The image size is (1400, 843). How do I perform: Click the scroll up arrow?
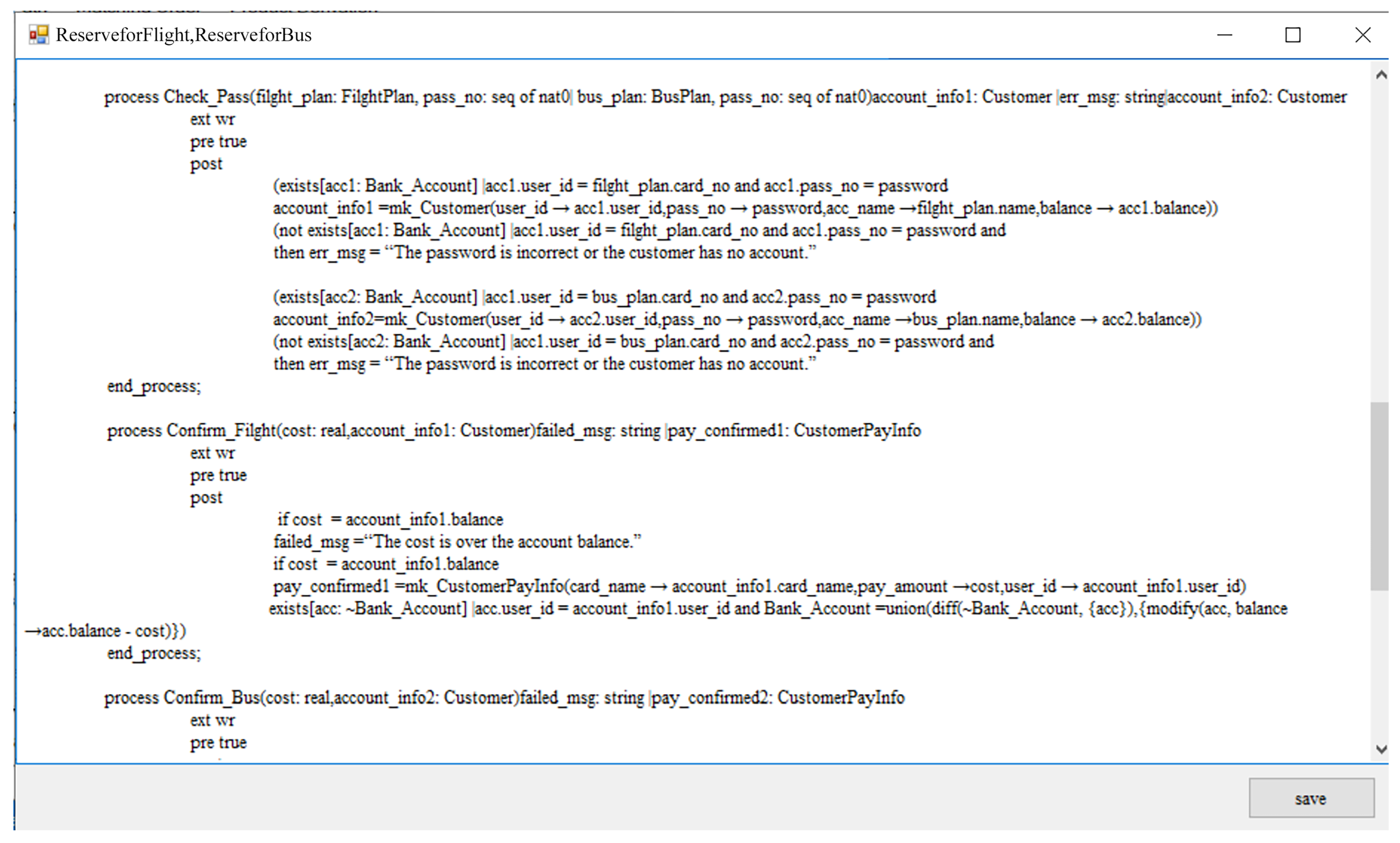(x=1381, y=74)
